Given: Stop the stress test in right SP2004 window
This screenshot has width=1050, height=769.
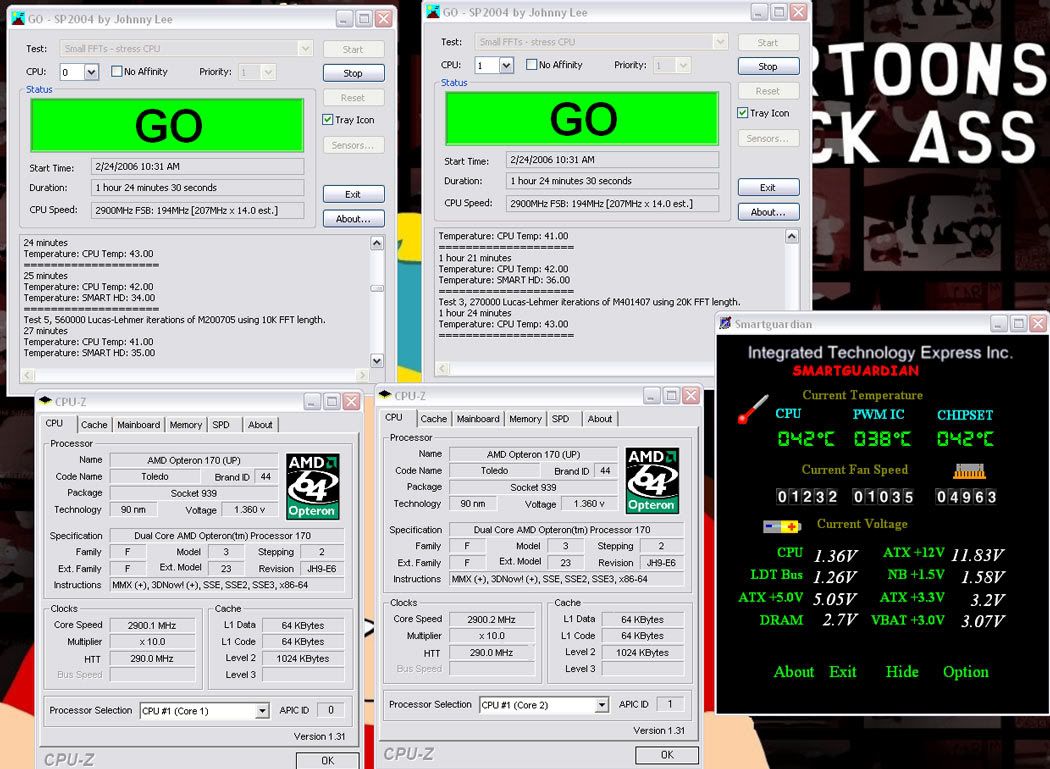Looking at the screenshot, I should point(768,66).
